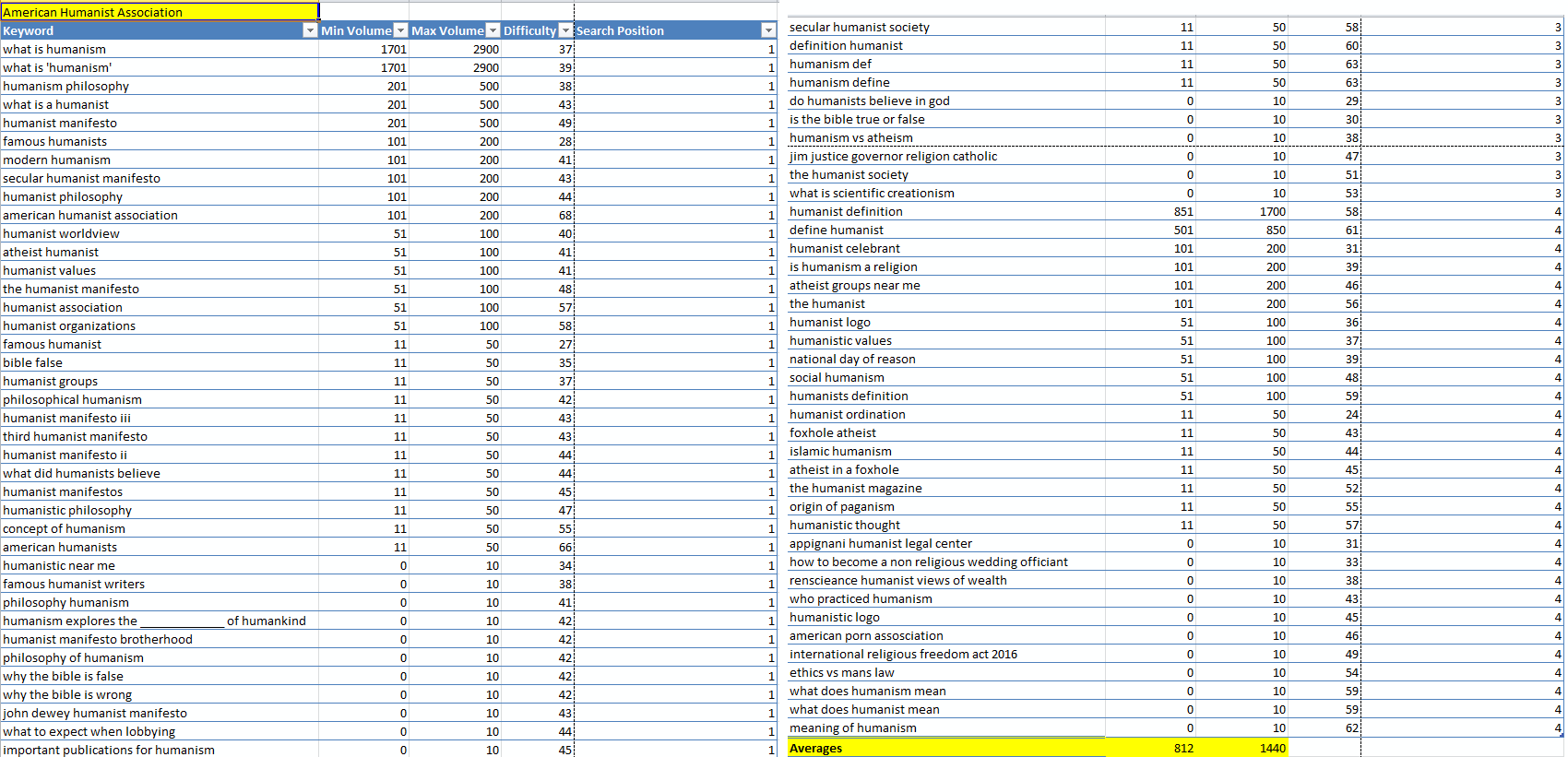Select 'appignani humanist legal center' cell
Image resolution: width=1568 pixels, height=757 pixels.
click(x=945, y=543)
